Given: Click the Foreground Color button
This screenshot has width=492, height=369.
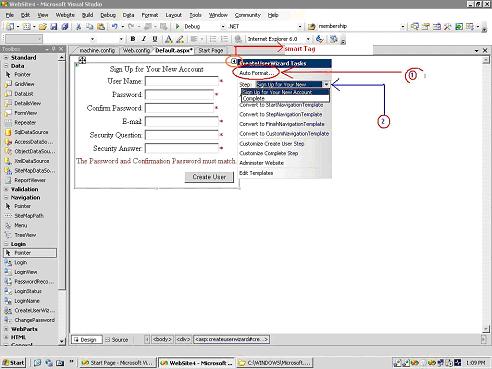Looking at the screenshot, I should 169,39.
